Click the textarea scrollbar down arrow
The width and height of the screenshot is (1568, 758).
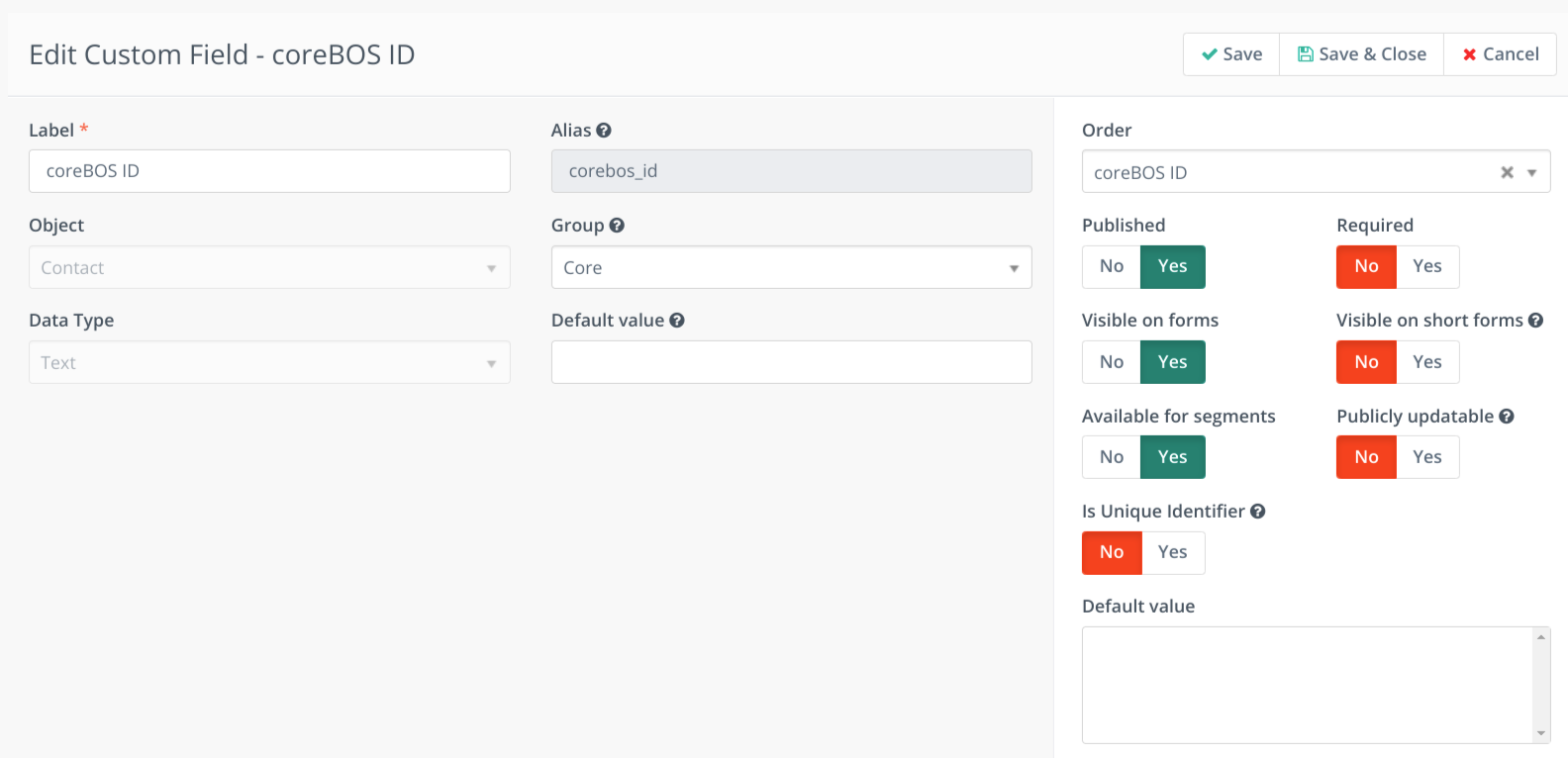(1541, 733)
